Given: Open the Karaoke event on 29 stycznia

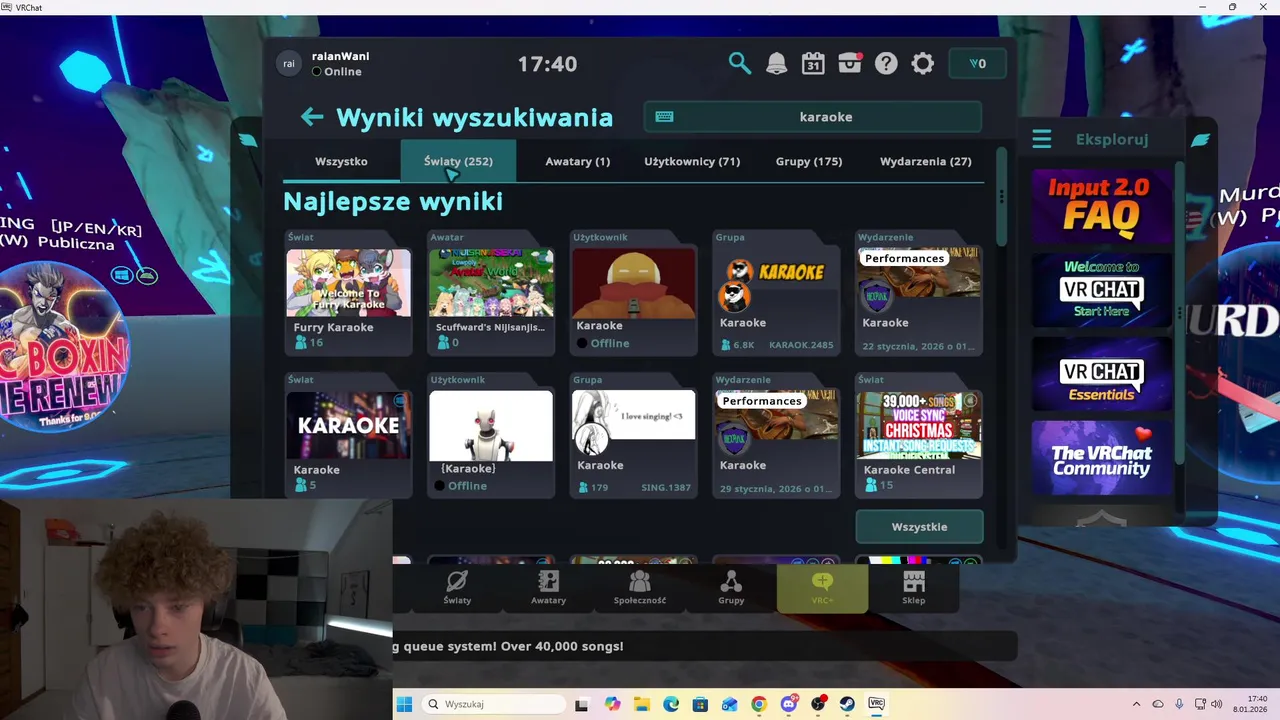Looking at the screenshot, I should (x=776, y=436).
